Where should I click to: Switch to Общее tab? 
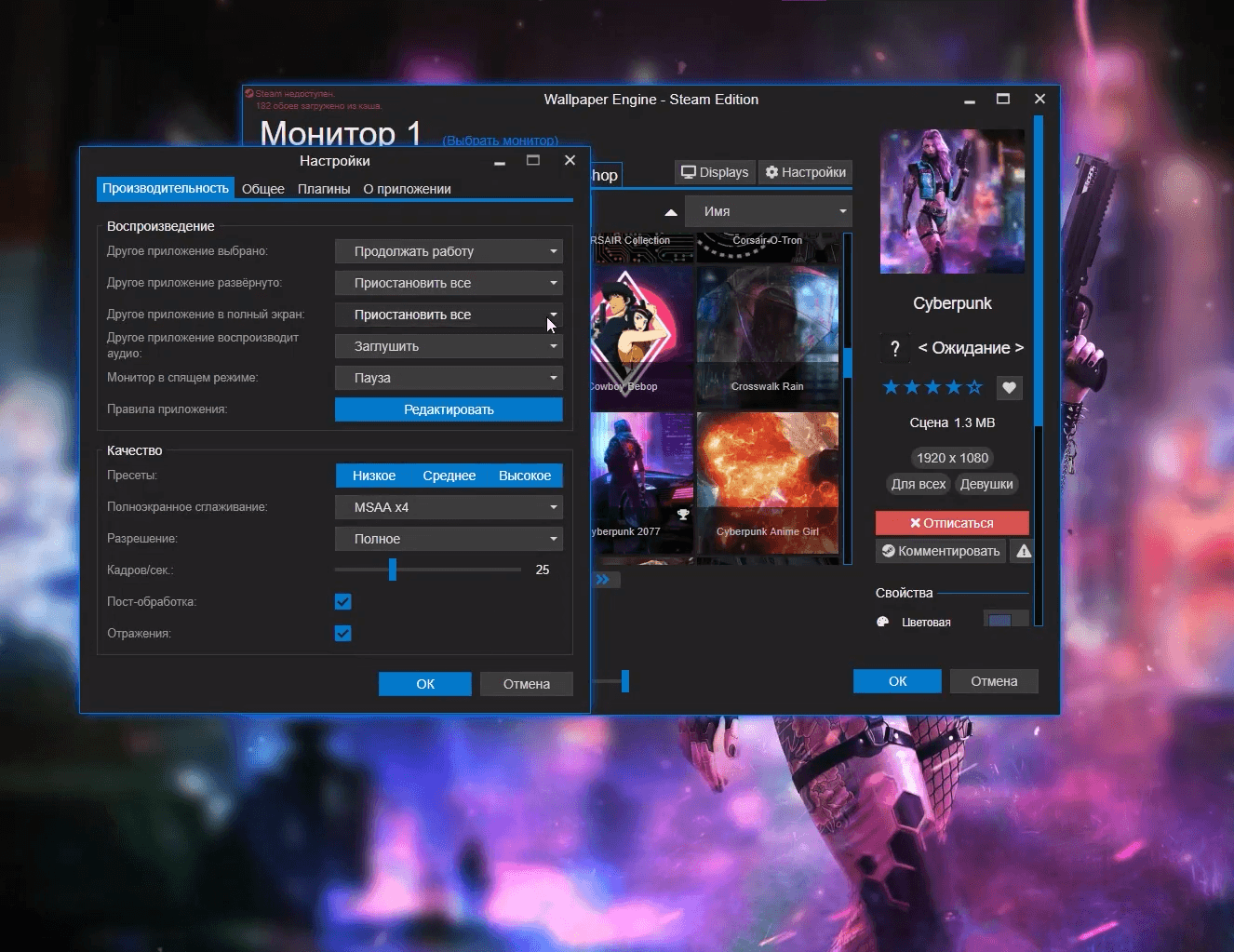click(x=263, y=189)
